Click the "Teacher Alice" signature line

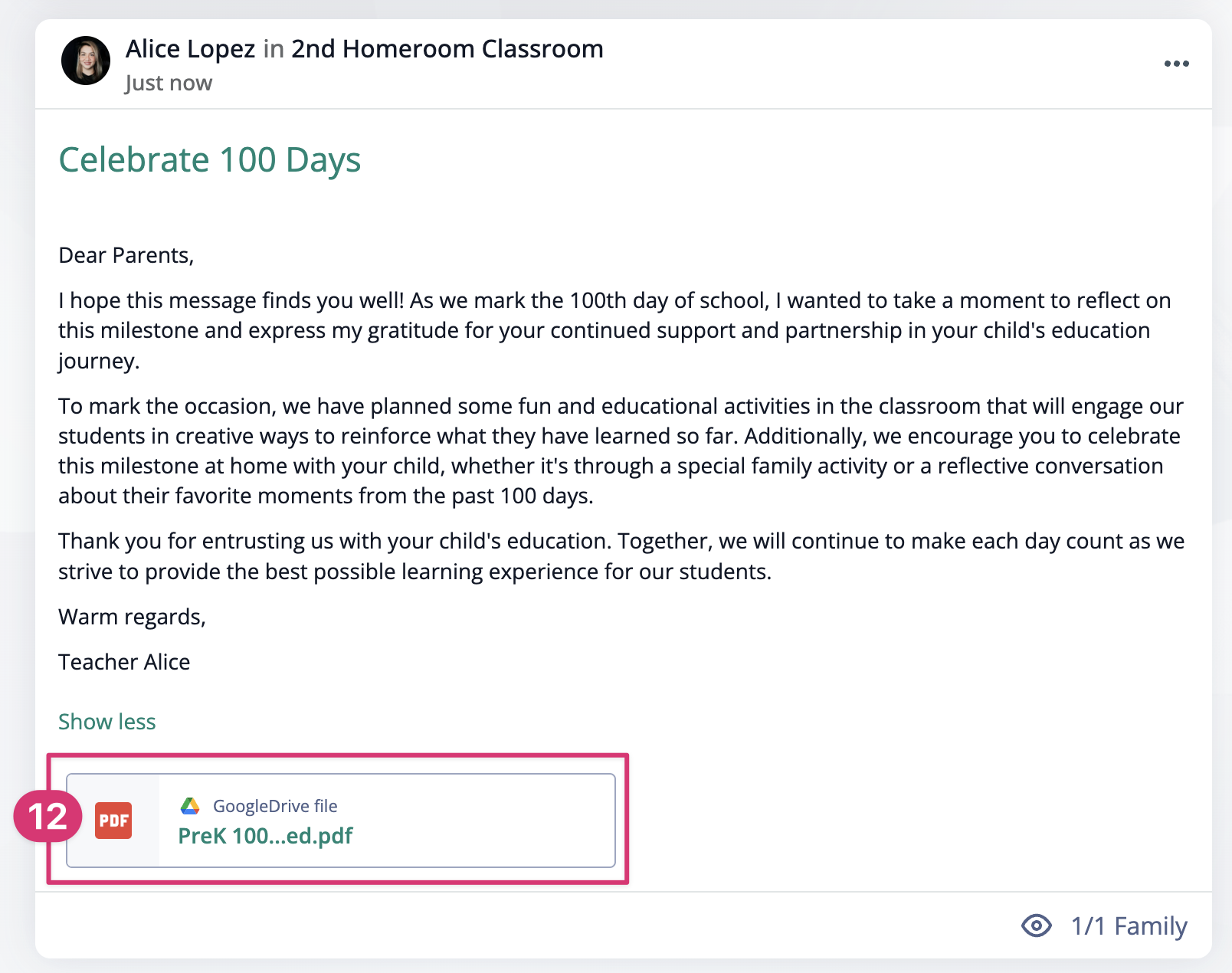(x=124, y=662)
